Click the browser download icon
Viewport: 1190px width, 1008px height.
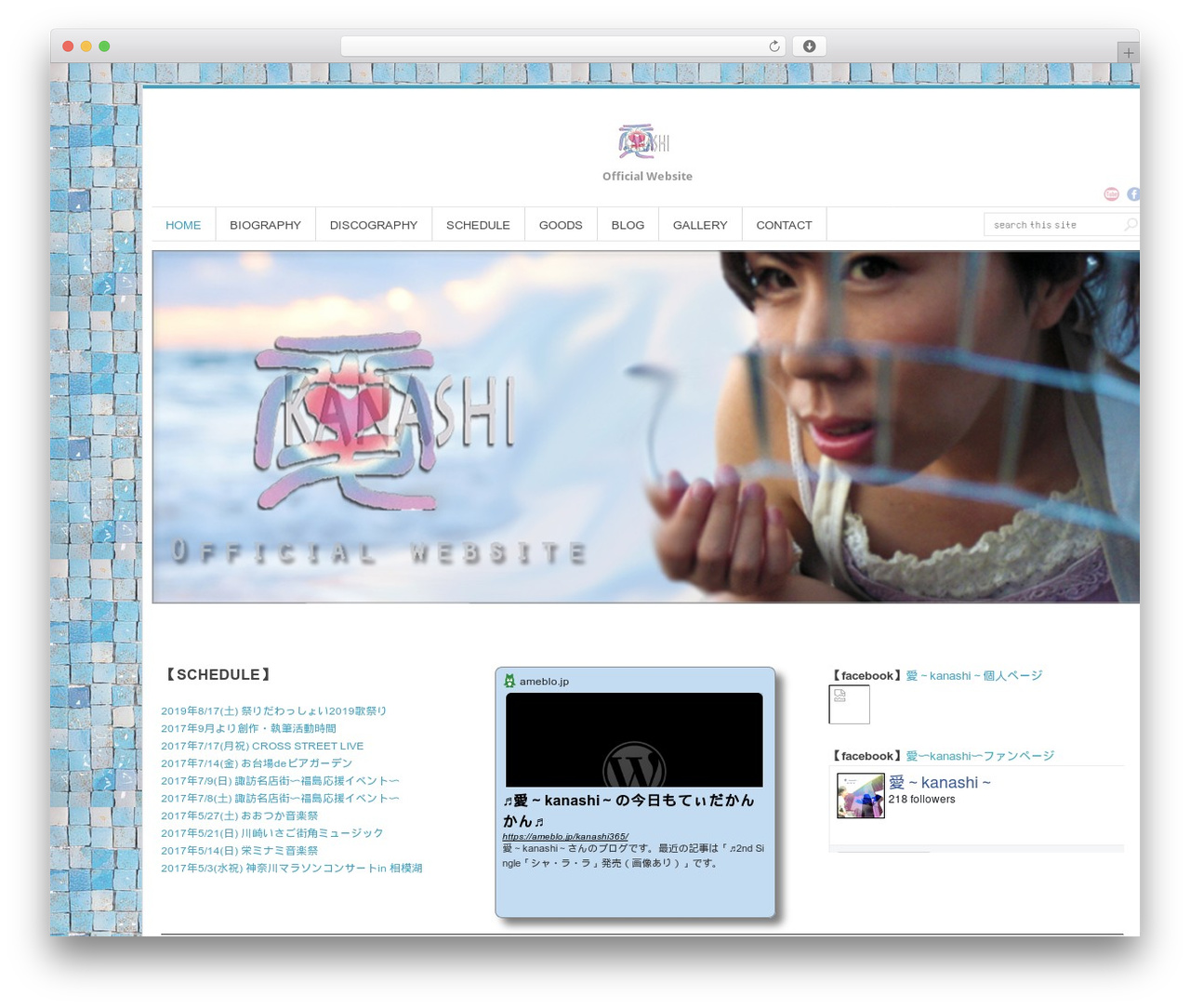pyautogui.click(x=809, y=46)
